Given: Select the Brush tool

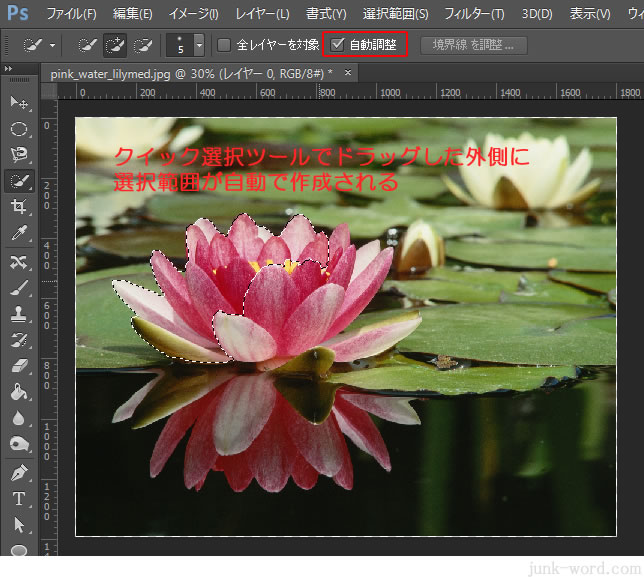Looking at the screenshot, I should 19,288.
